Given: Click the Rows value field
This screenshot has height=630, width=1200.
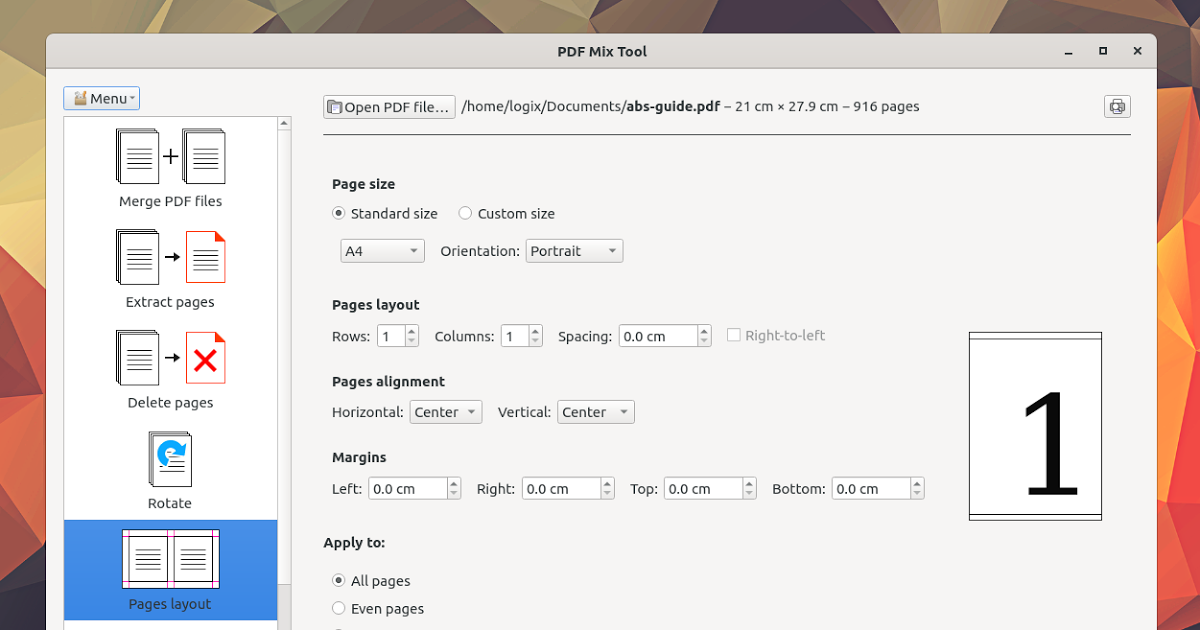Looking at the screenshot, I should coord(390,336).
